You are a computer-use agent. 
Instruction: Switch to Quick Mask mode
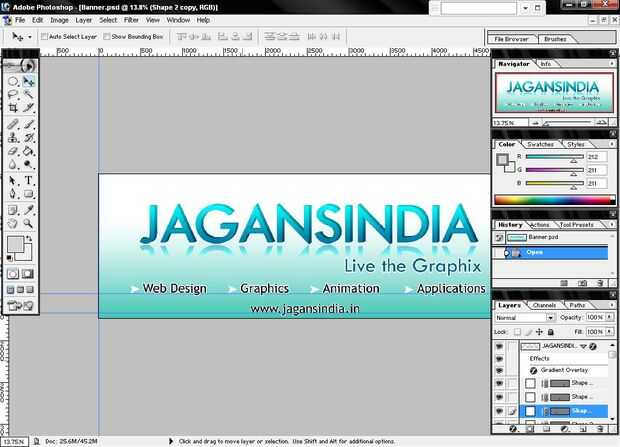coord(28,274)
